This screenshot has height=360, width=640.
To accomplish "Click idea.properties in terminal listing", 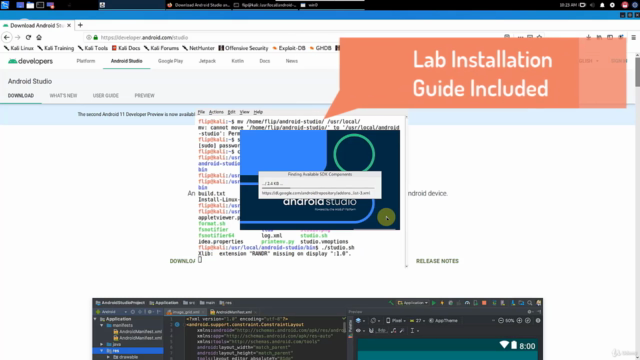I will click(x=220, y=242).
